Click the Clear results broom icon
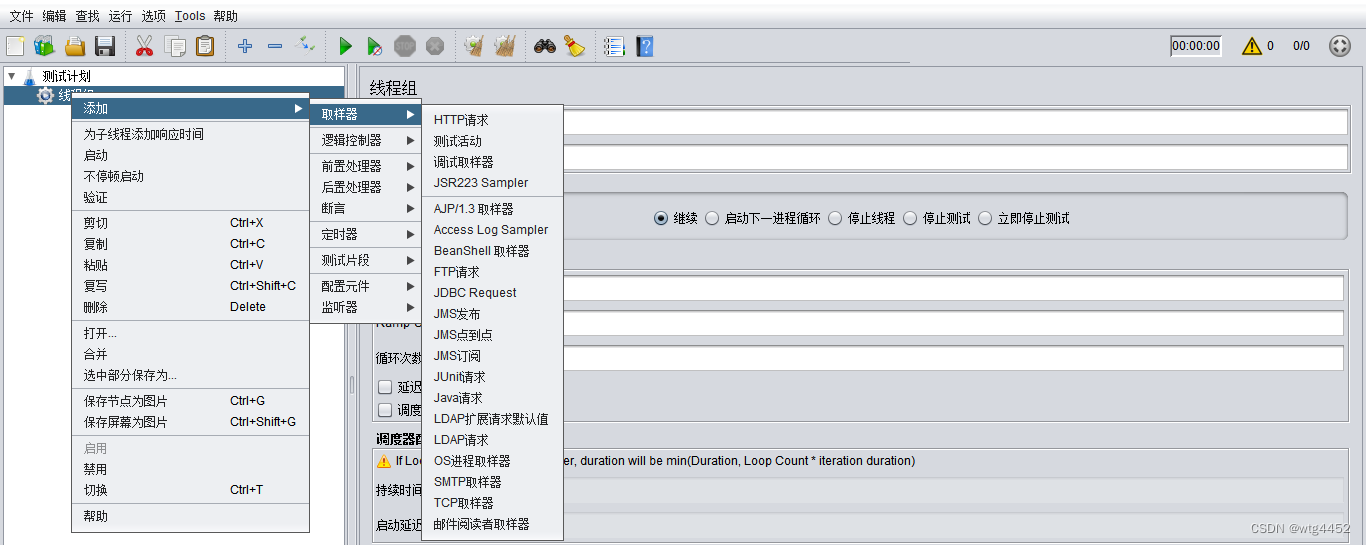 tap(474, 46)
